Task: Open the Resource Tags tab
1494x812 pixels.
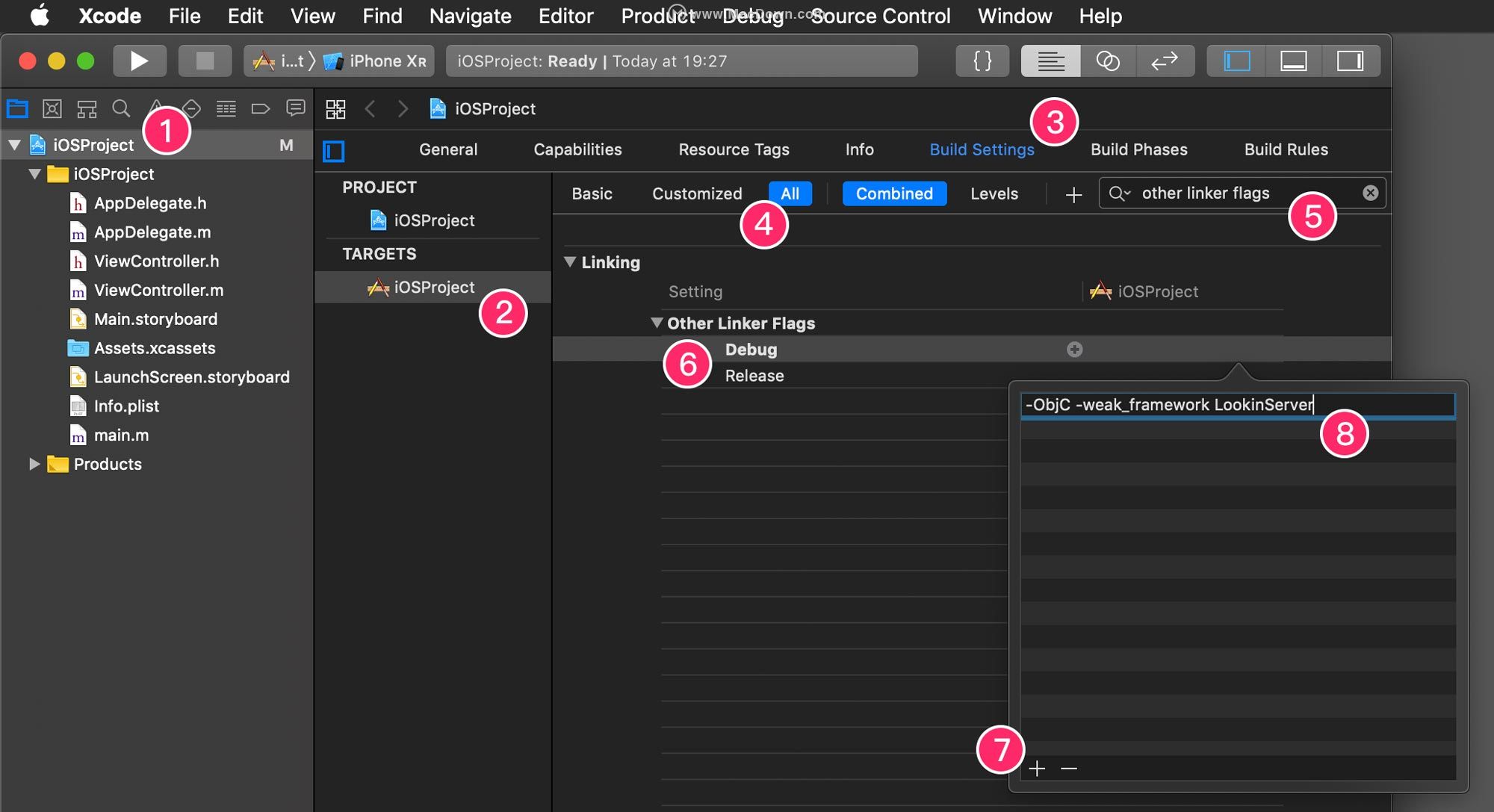Action: click(734, 149)
